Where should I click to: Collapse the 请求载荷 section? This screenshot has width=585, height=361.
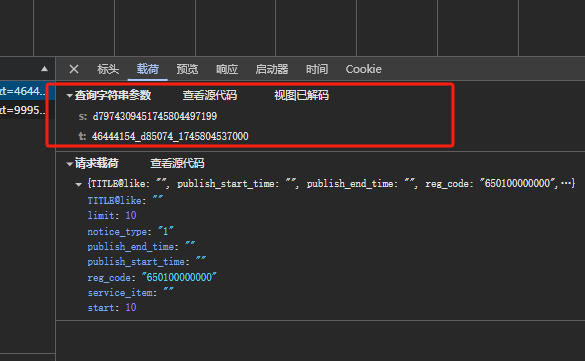(x=69, y=164)
